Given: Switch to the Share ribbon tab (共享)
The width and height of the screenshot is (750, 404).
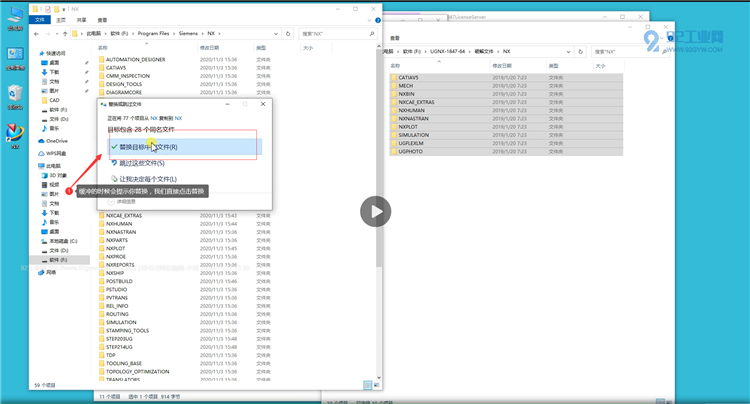Looking at the screenshot, I should pyautogui.click(x=82, y=20).
